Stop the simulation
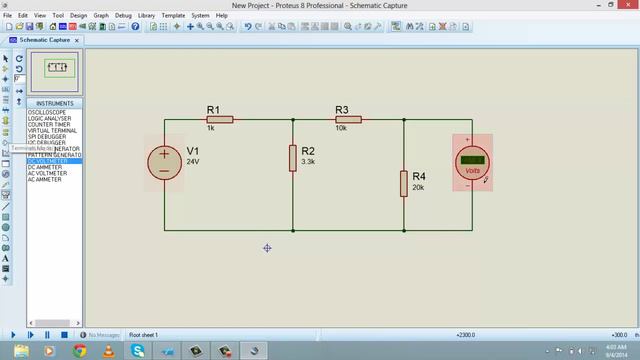The width and height of the screenshot is (640, 360). click(x=64, y=335)
